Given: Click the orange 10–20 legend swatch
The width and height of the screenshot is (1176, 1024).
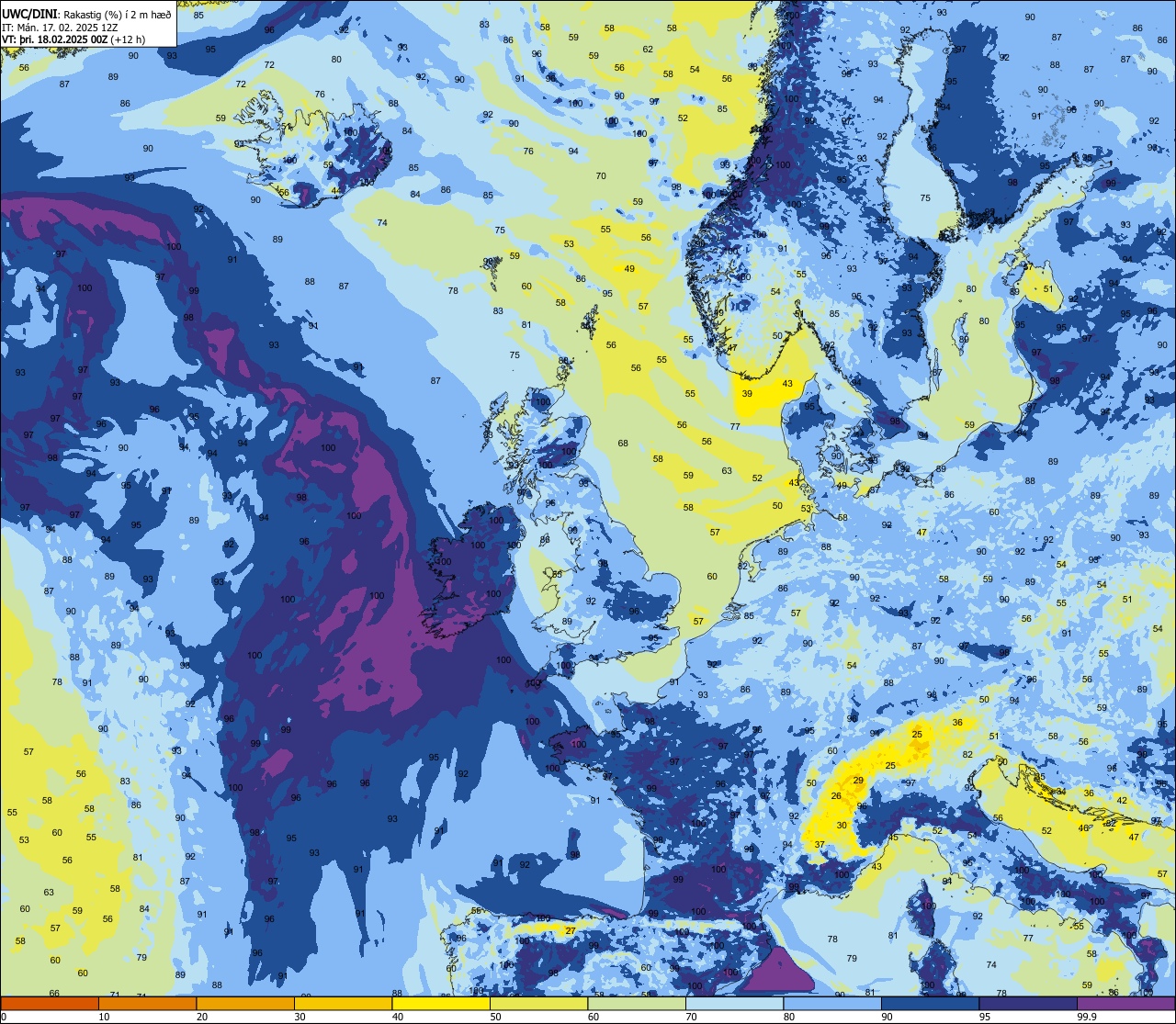Looking at the screenshot, I should [147, 1003].
